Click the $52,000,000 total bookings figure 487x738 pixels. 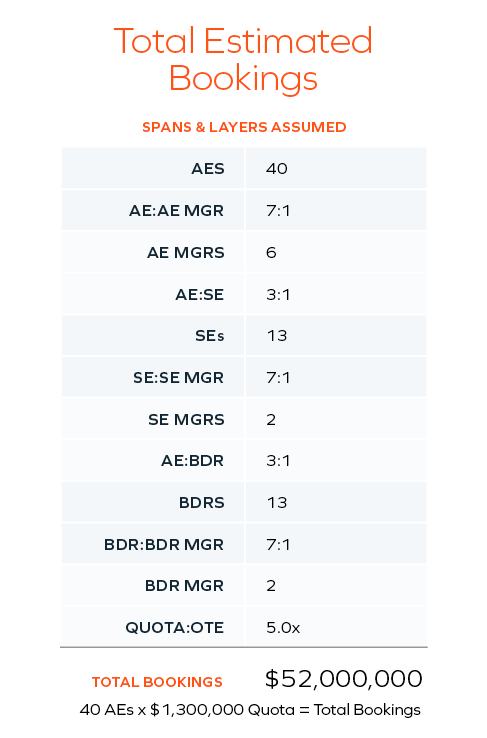click(x=343, y=679)
